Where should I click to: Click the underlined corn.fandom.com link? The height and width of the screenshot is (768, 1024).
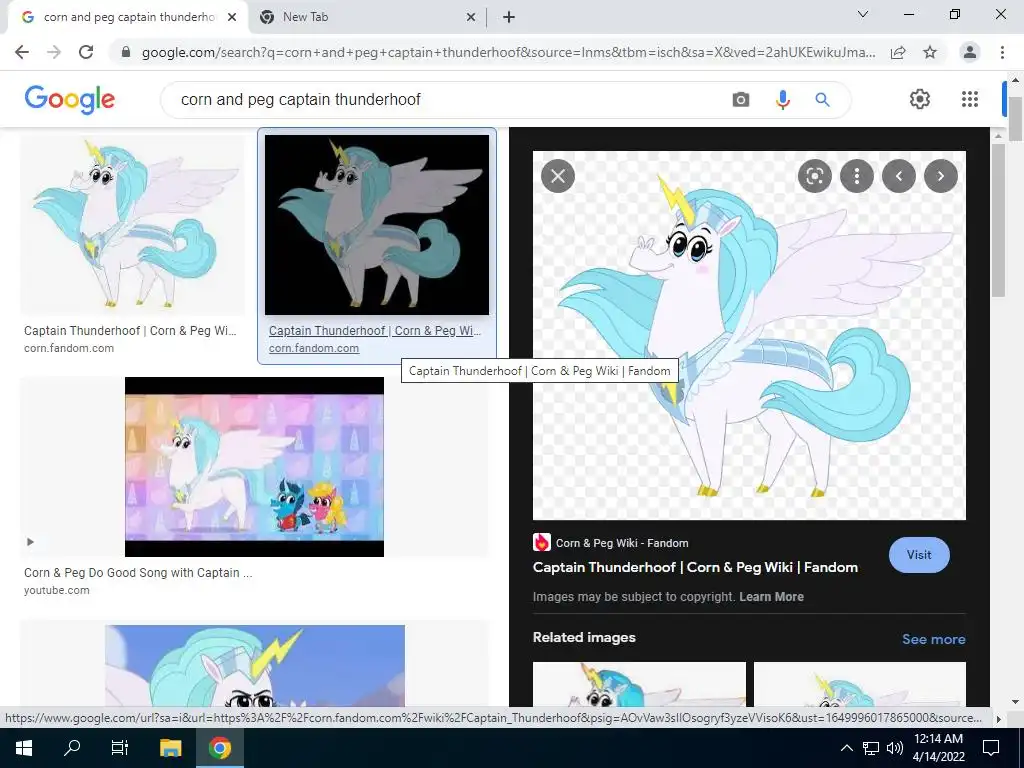[x=313, y=348]
